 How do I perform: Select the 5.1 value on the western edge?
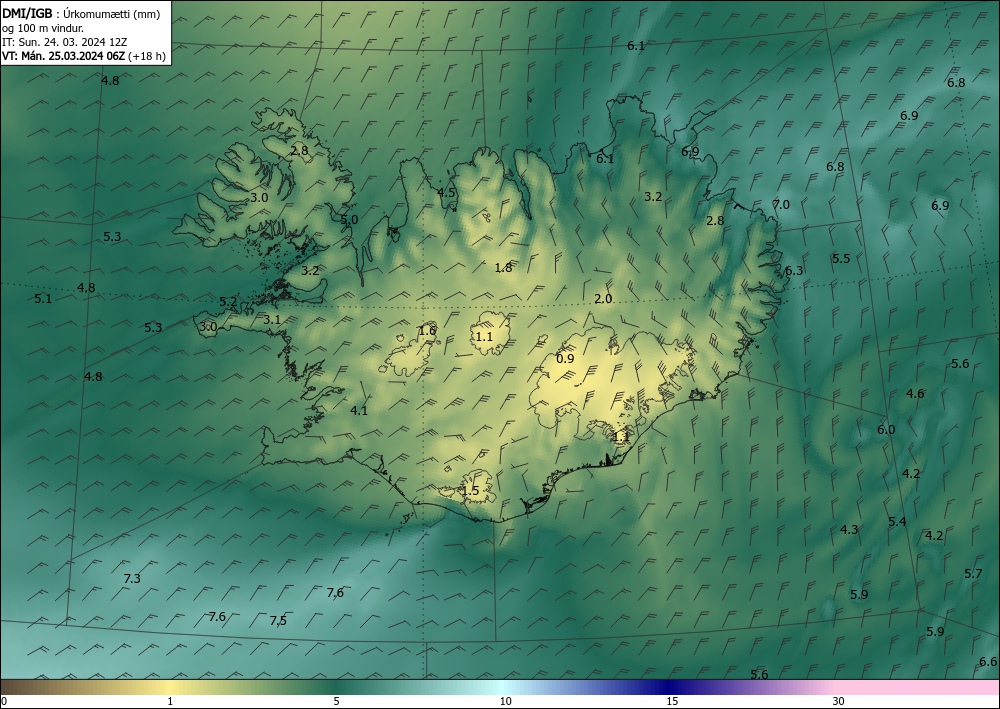click(x=43, y=298)
